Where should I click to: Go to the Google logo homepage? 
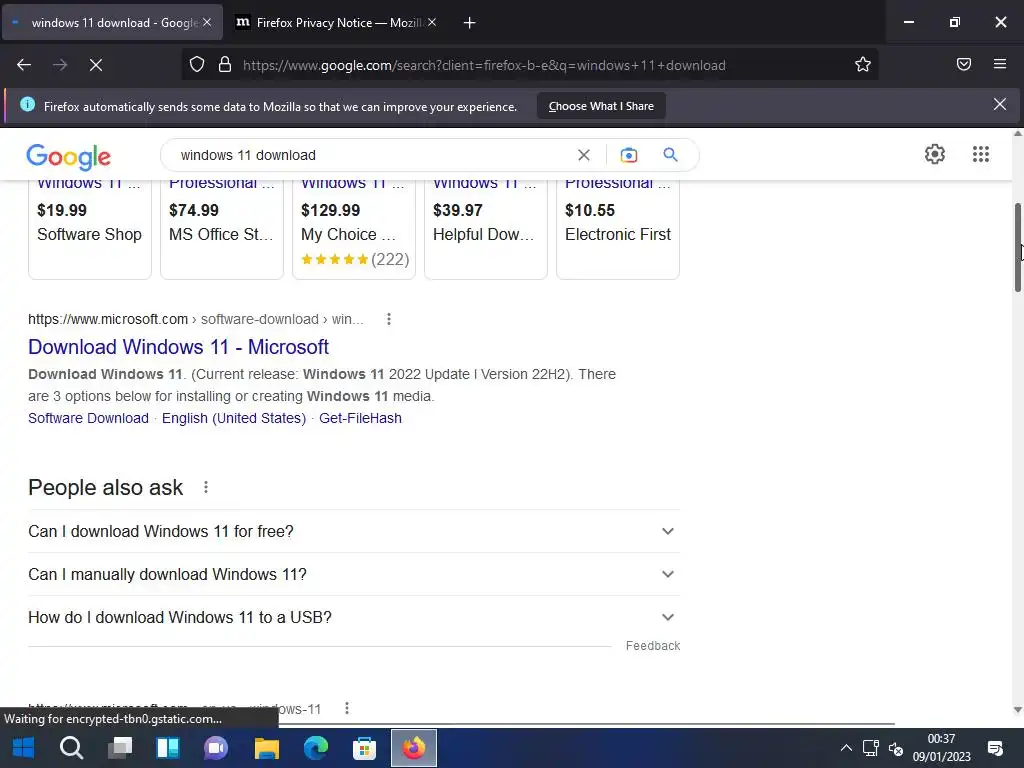coord(69,157)
